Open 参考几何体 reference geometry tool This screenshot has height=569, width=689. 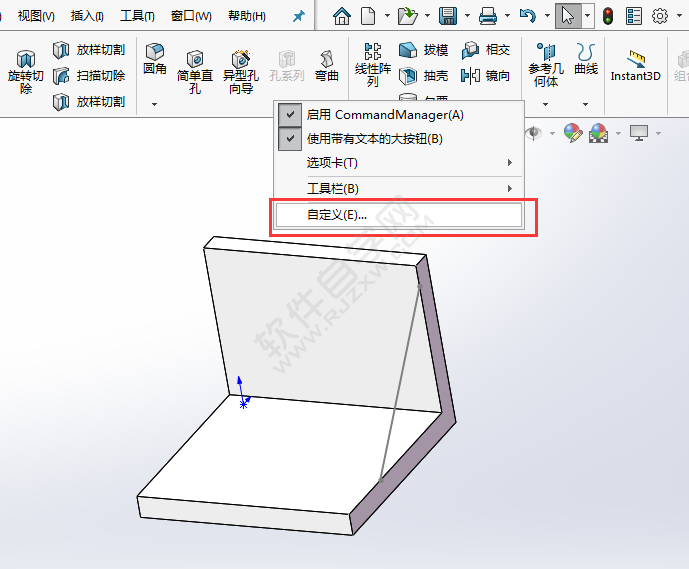[x=546, y=65]
